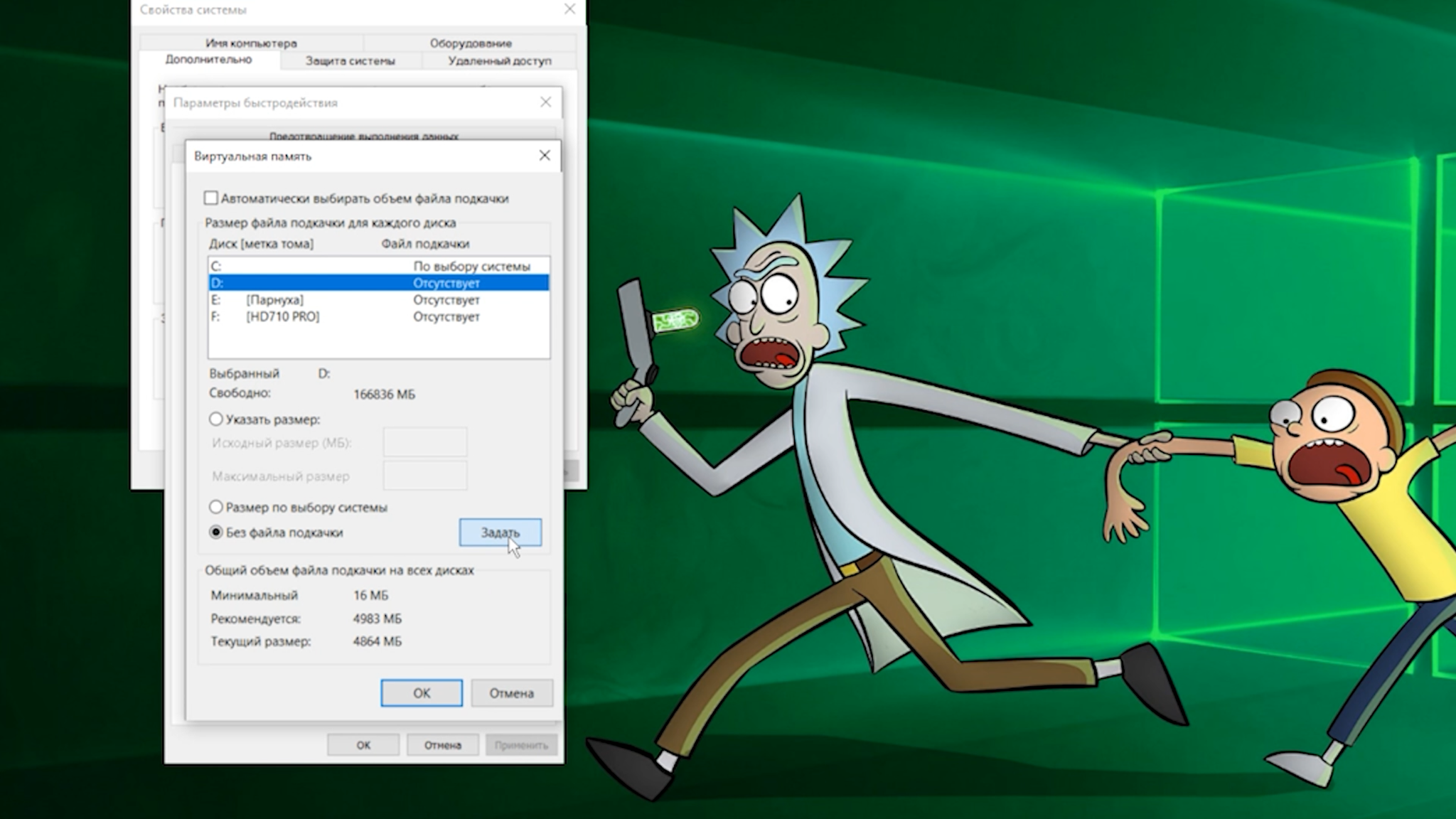1456x819 pixels.
Task: Click По выбору системы entry for C:
Action: pyautogui.click(x=472, y=266)
